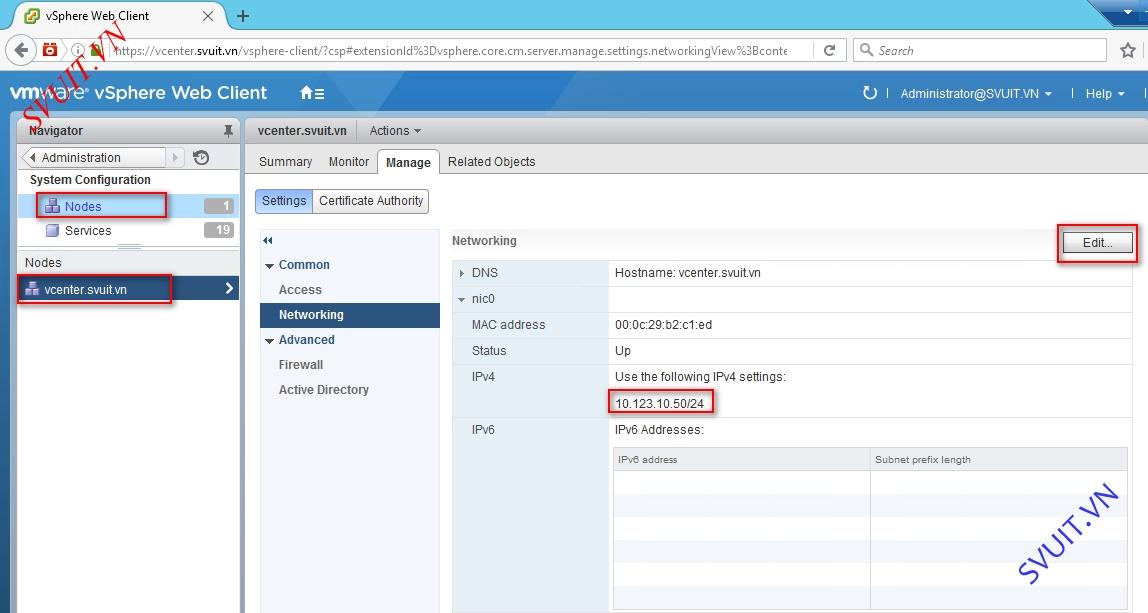Image resolution: width=1148 pixels, height=613 pixels.
Task: Open the Administrator@SVUIT.VN user menu
Action: 976,94
